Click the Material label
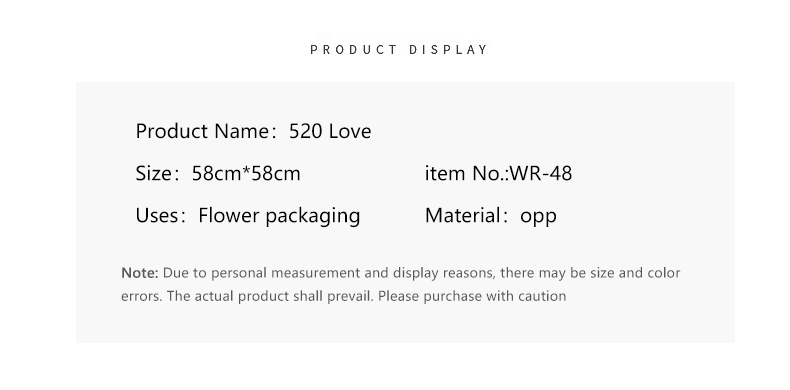 click(464, 216)
